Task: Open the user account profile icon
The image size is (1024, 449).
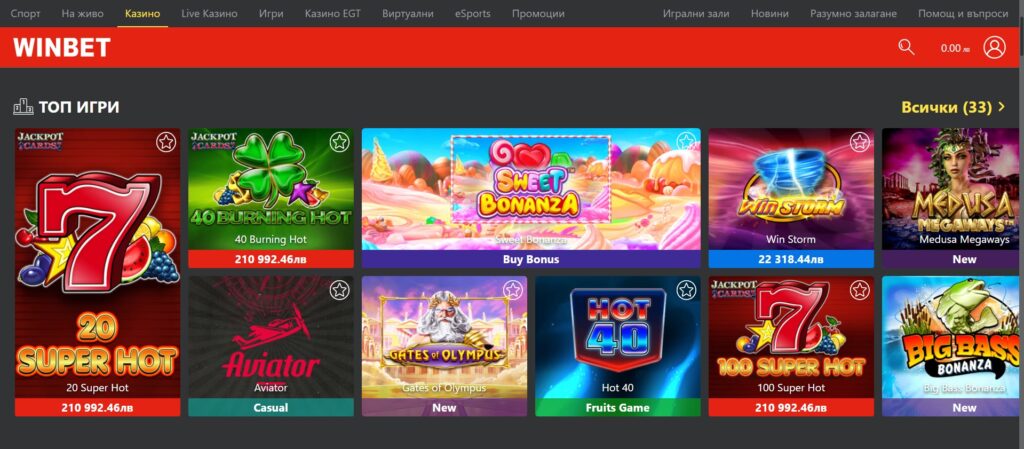Action: coord(994,47)
